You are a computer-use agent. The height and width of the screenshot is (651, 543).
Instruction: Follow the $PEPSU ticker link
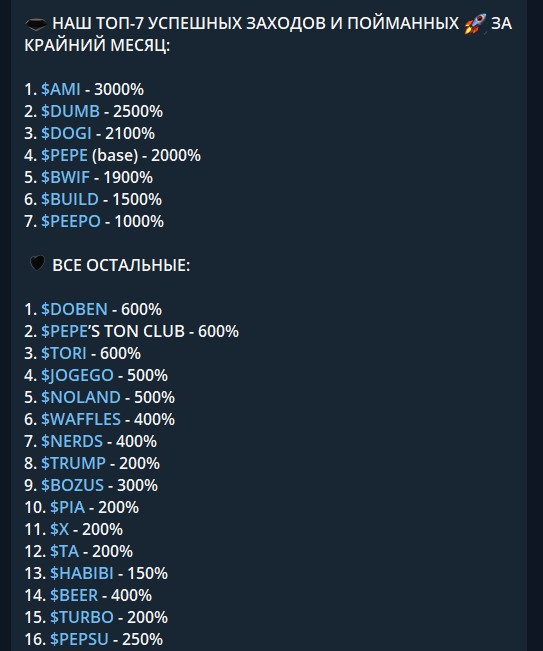(79, 639)
